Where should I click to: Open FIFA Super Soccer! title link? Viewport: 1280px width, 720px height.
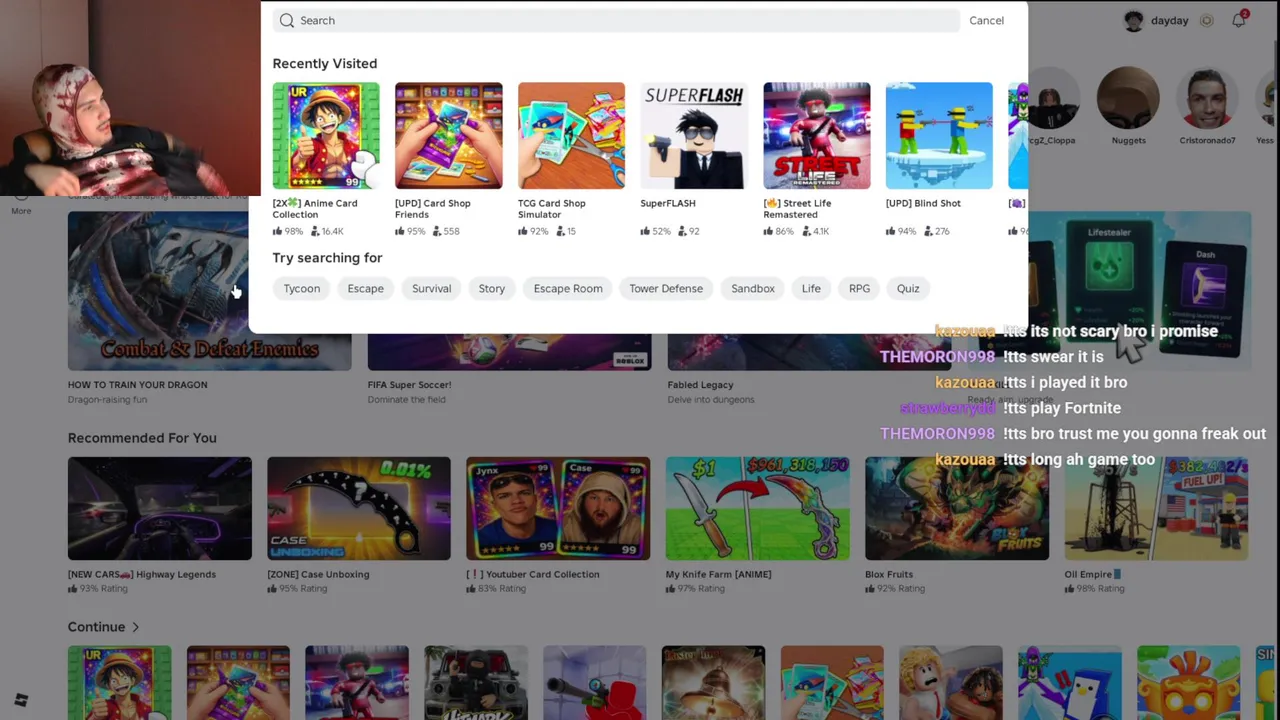pyautogui.click(x=409, y=384)
